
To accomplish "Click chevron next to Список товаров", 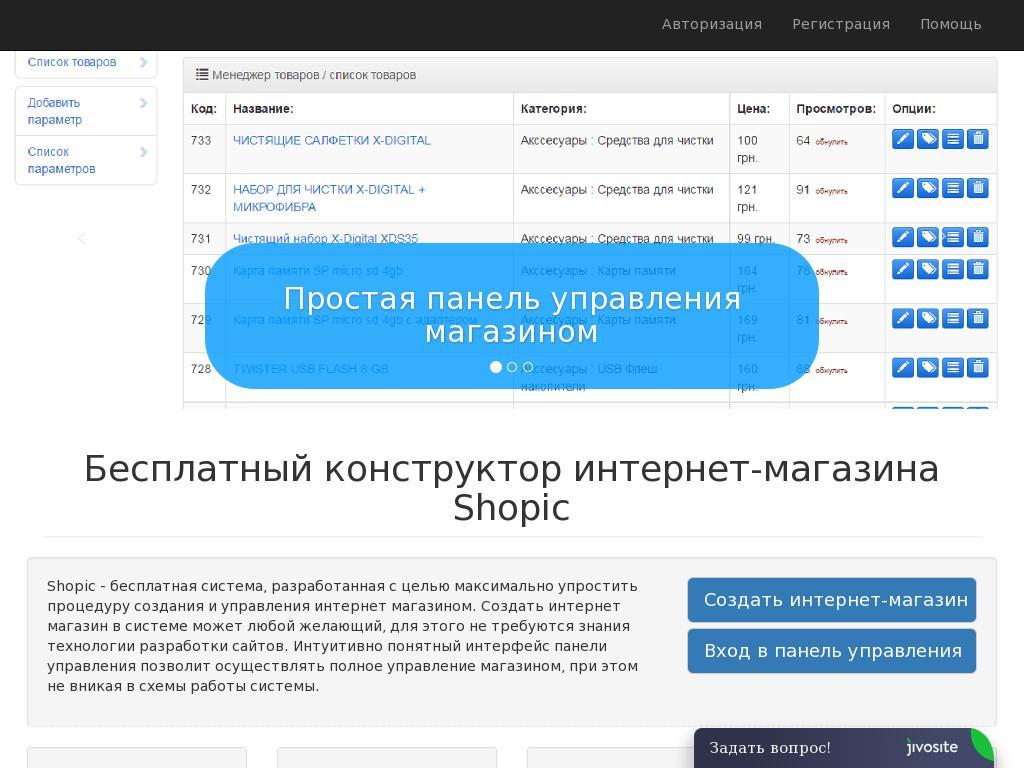I will pos(143,62).
